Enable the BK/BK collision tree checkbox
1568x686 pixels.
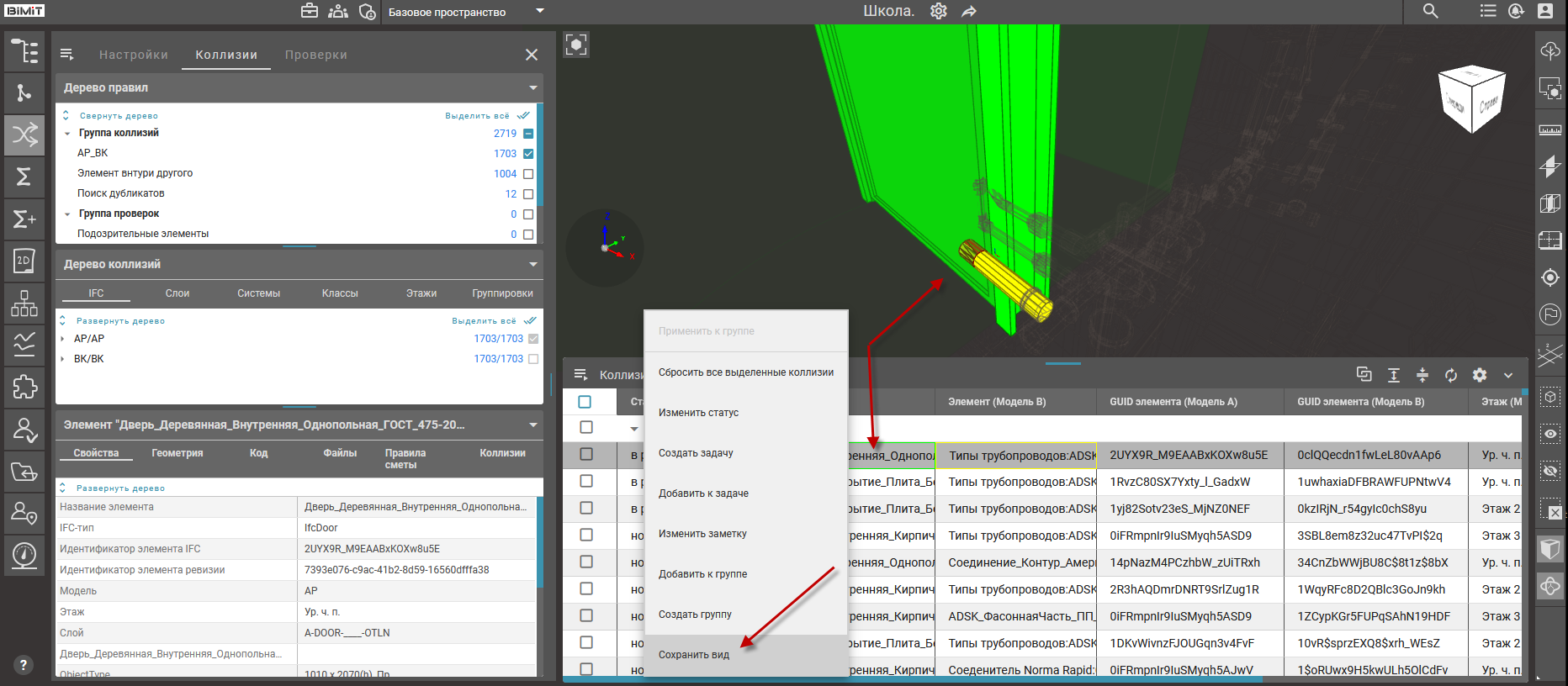[533, 359]
